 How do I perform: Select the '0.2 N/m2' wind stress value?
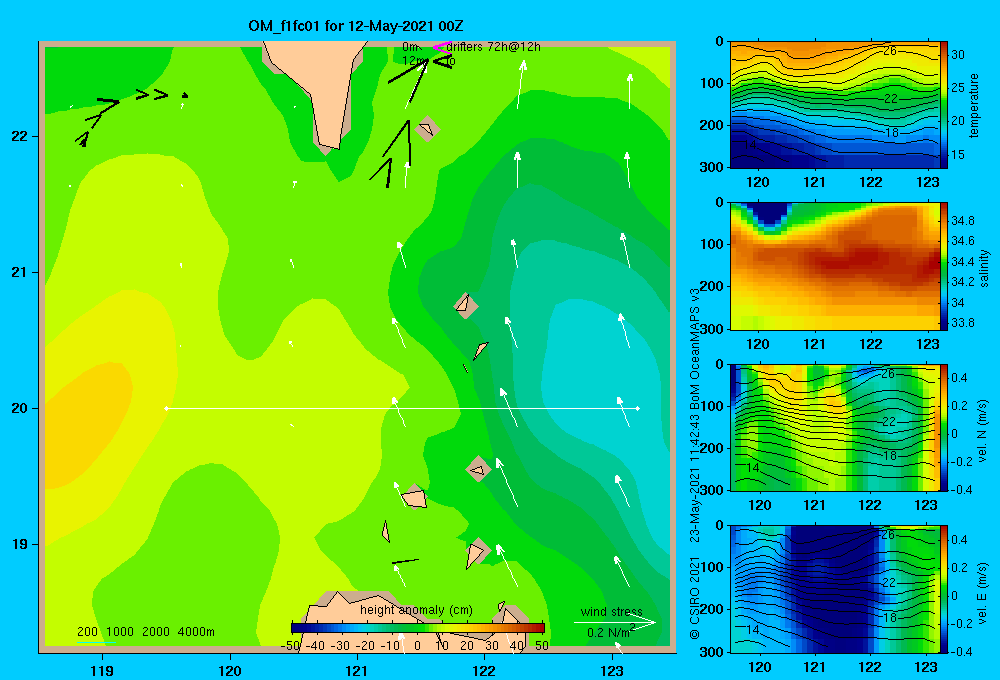(x=611, y=632)
